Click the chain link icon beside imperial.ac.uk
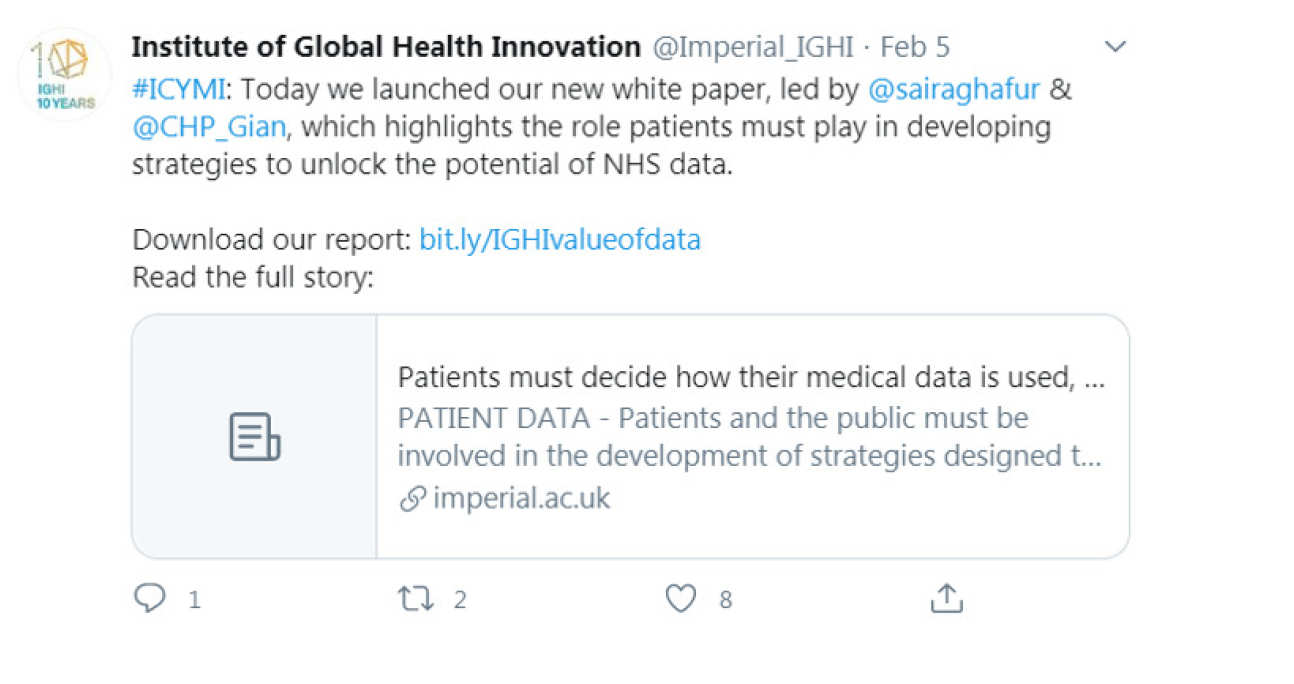The width and height of the screenshot is (1294, 684). (x=412, y=499)
